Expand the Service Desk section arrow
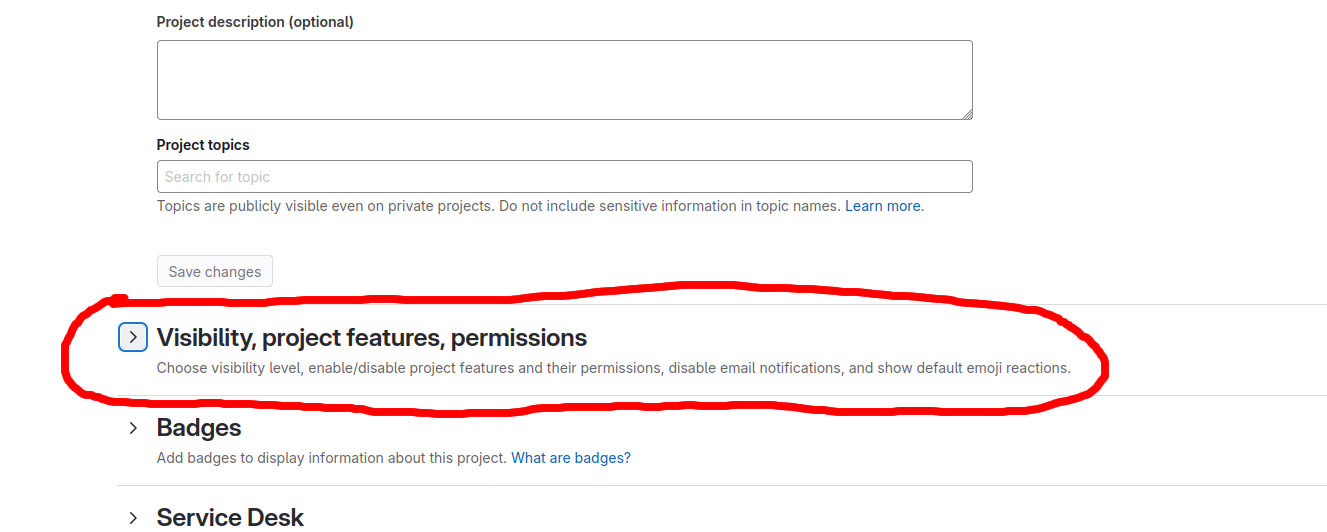This screenshot has width=1327, height=532. (x=133, y=517)
